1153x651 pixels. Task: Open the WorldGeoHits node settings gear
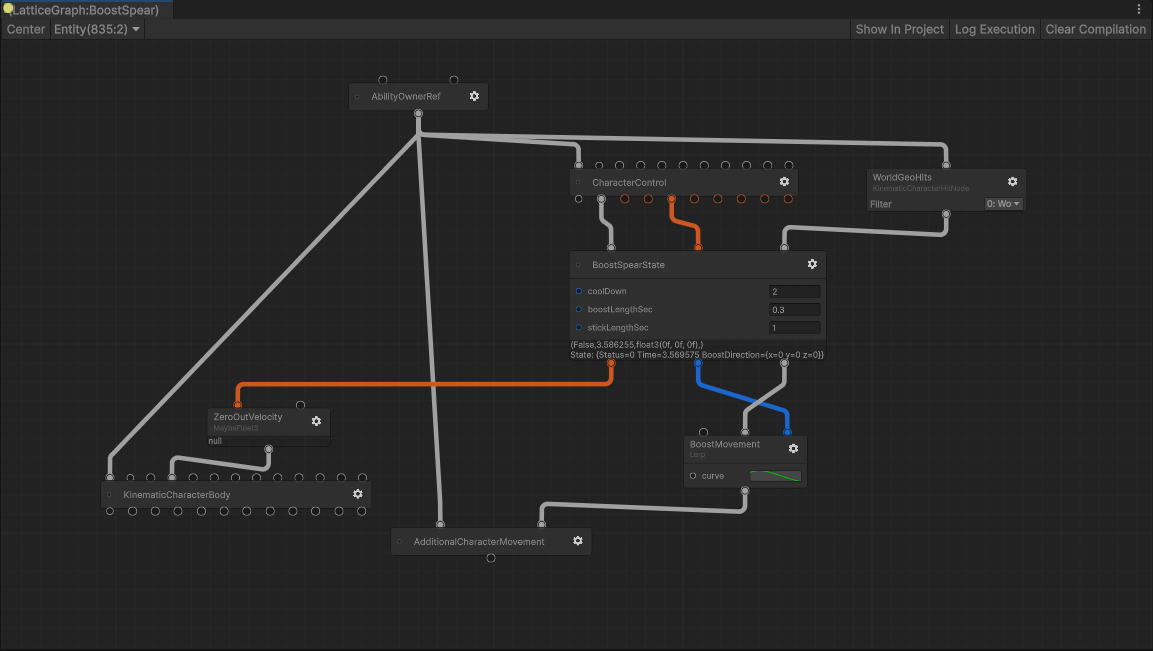[x=1012, y=181]
